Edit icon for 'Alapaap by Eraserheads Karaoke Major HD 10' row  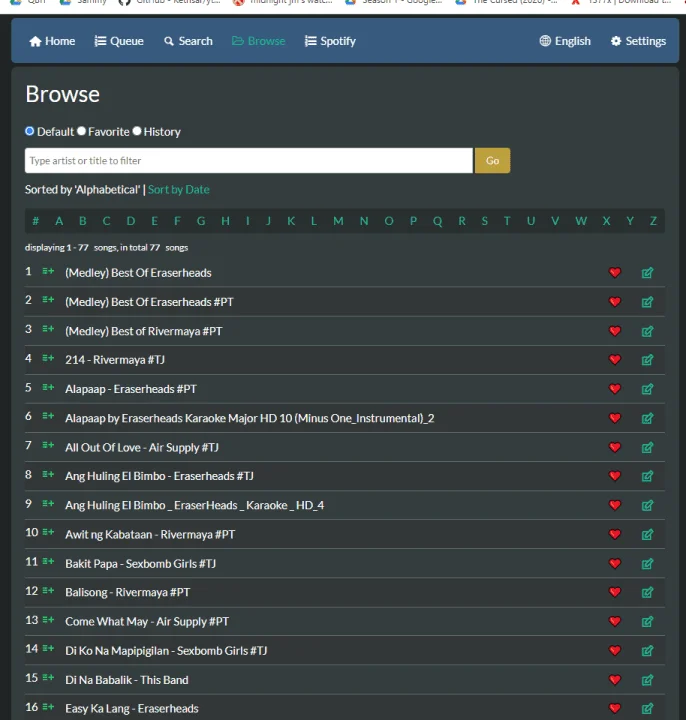click(647, 418)
